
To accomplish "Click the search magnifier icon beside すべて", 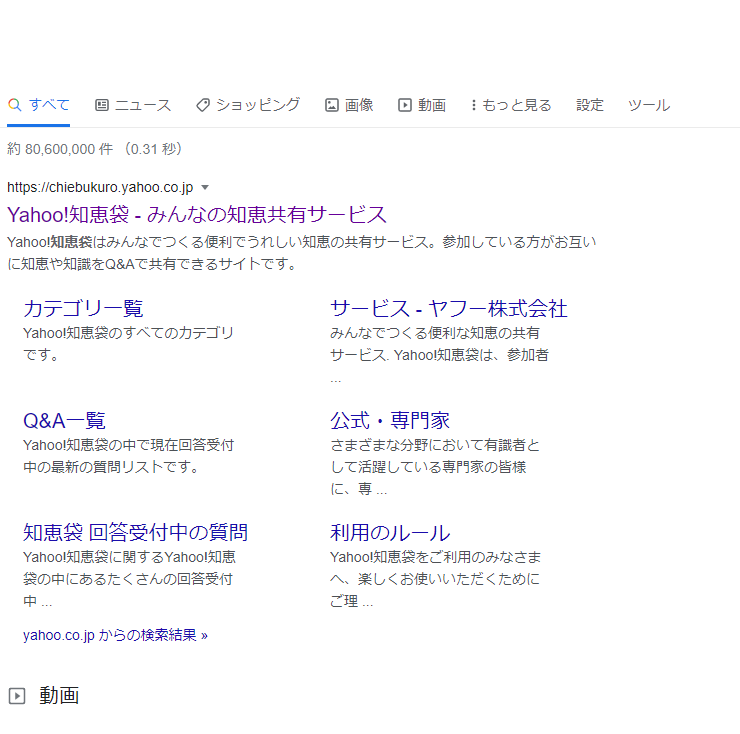I will click(x=15, y=105).
